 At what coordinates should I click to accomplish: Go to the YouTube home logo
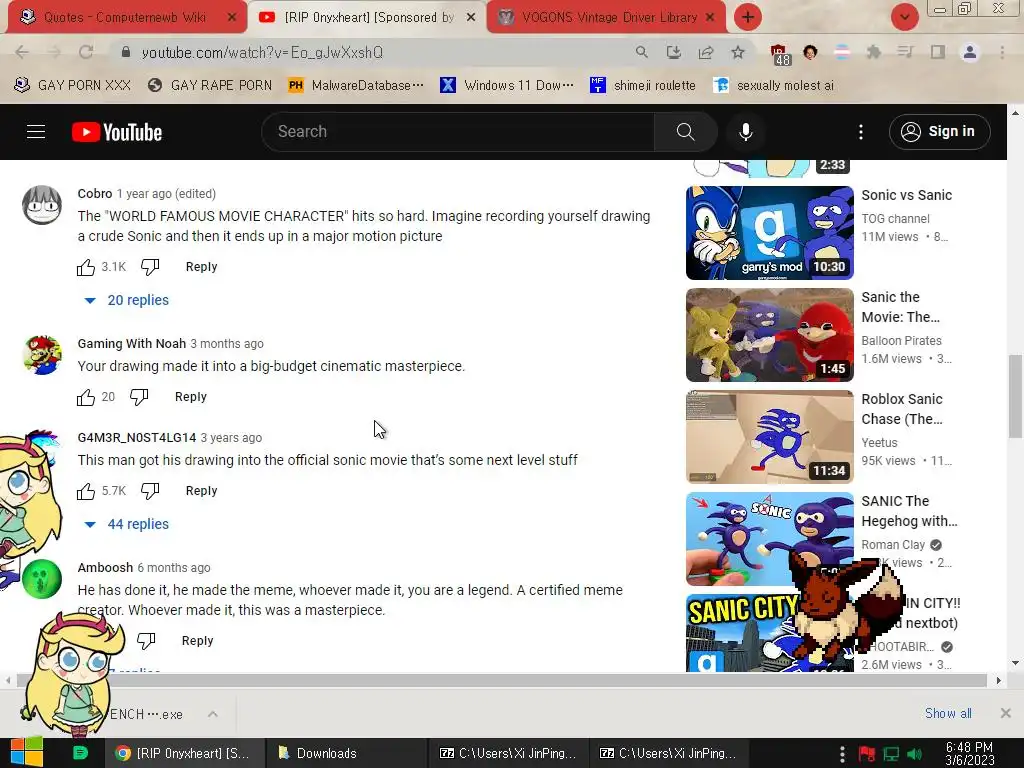tap(117, 132)
